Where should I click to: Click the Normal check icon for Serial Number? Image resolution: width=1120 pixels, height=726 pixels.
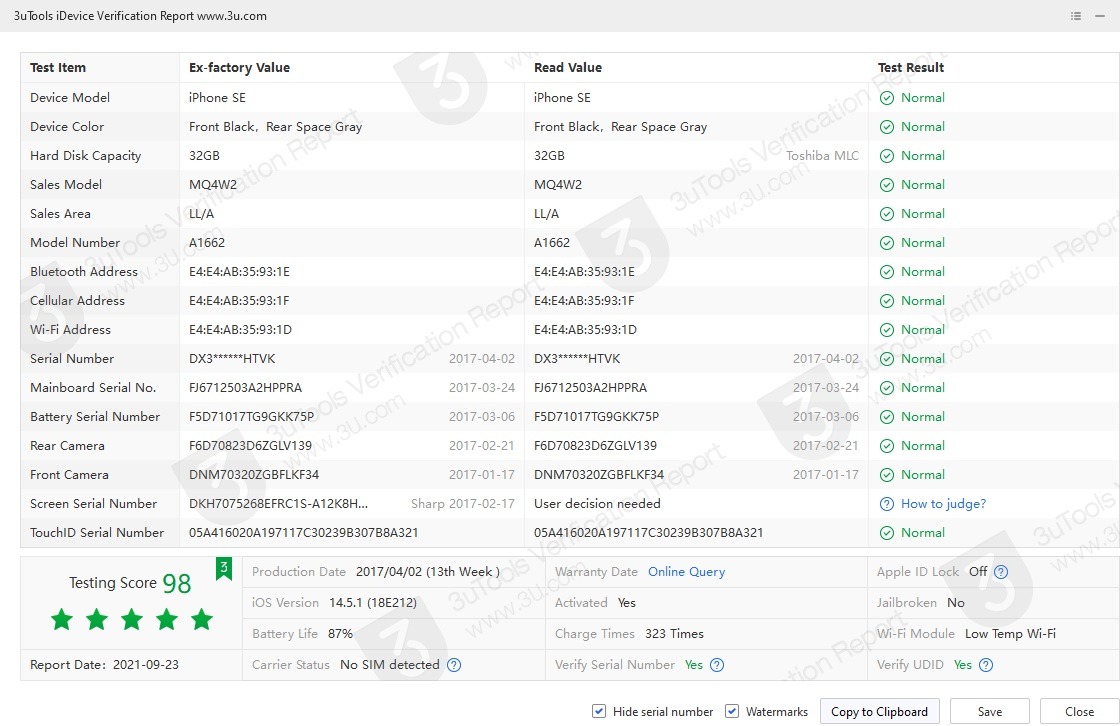886,359
